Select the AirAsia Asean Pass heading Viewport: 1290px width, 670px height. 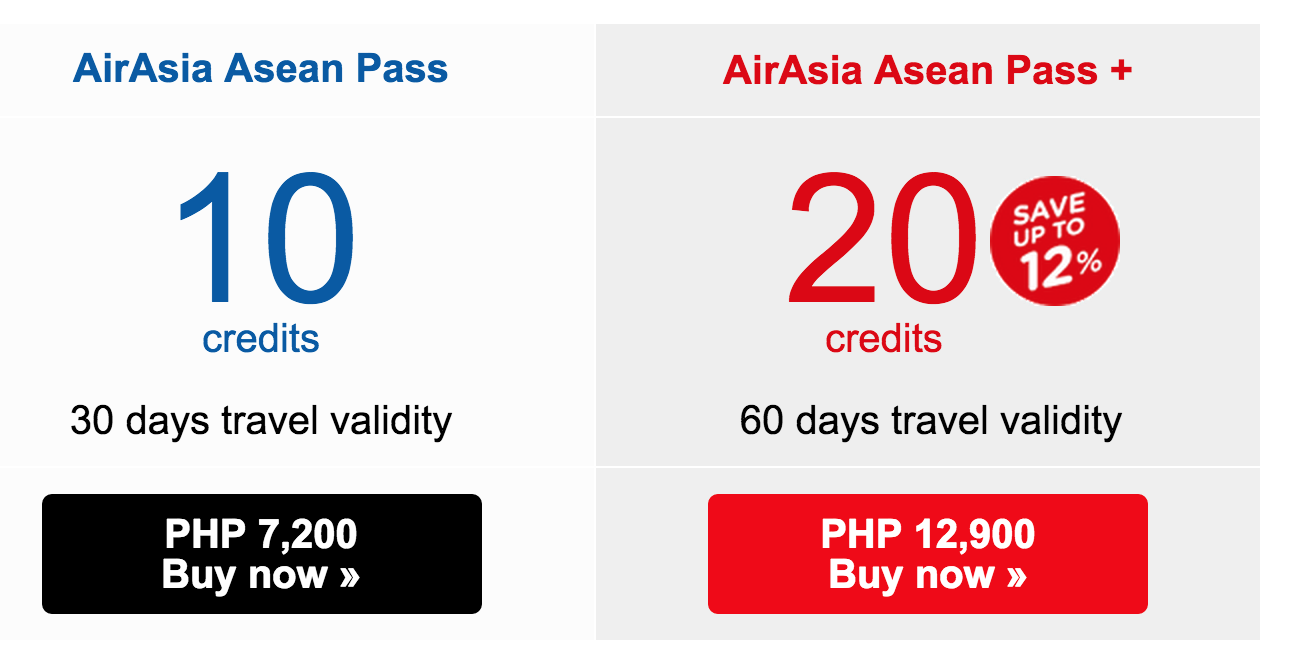[260, 69]
